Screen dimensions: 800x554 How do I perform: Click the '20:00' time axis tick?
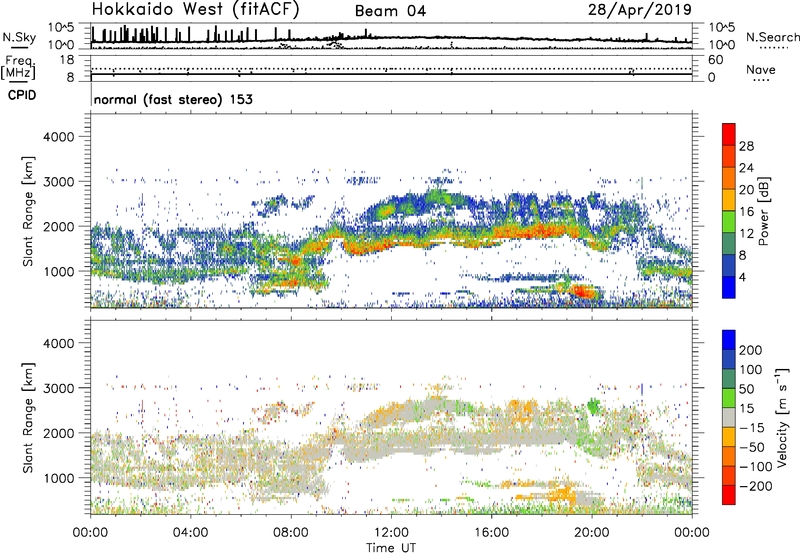coord(592,533)
